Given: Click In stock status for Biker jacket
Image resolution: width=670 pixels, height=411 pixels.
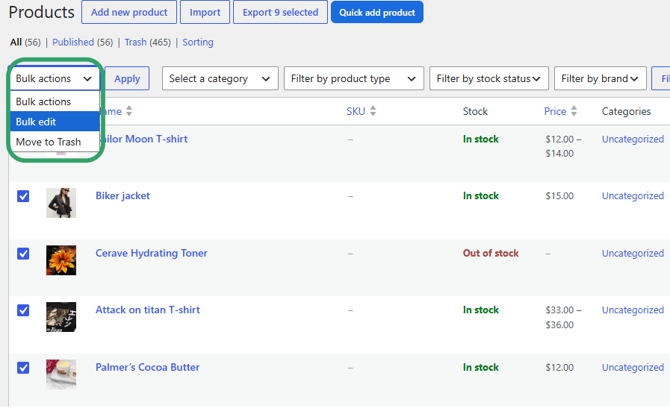Looking at the screenshot, I should tap(481, 196).
